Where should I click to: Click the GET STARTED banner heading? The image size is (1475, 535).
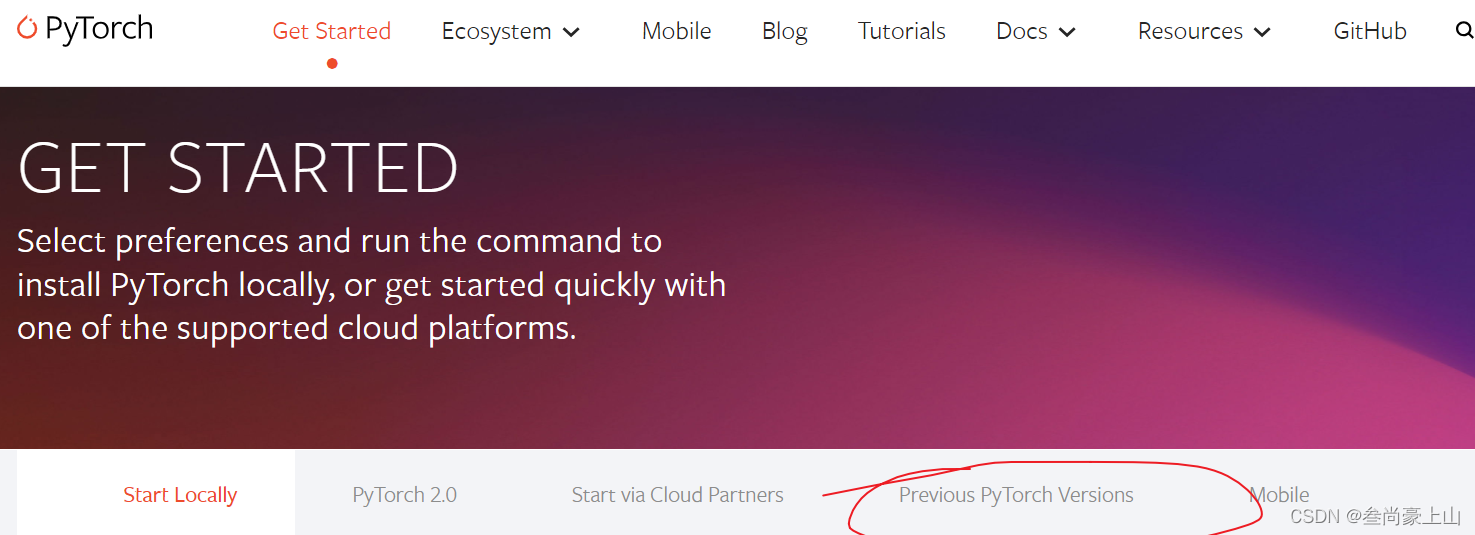tap(238, 168)
